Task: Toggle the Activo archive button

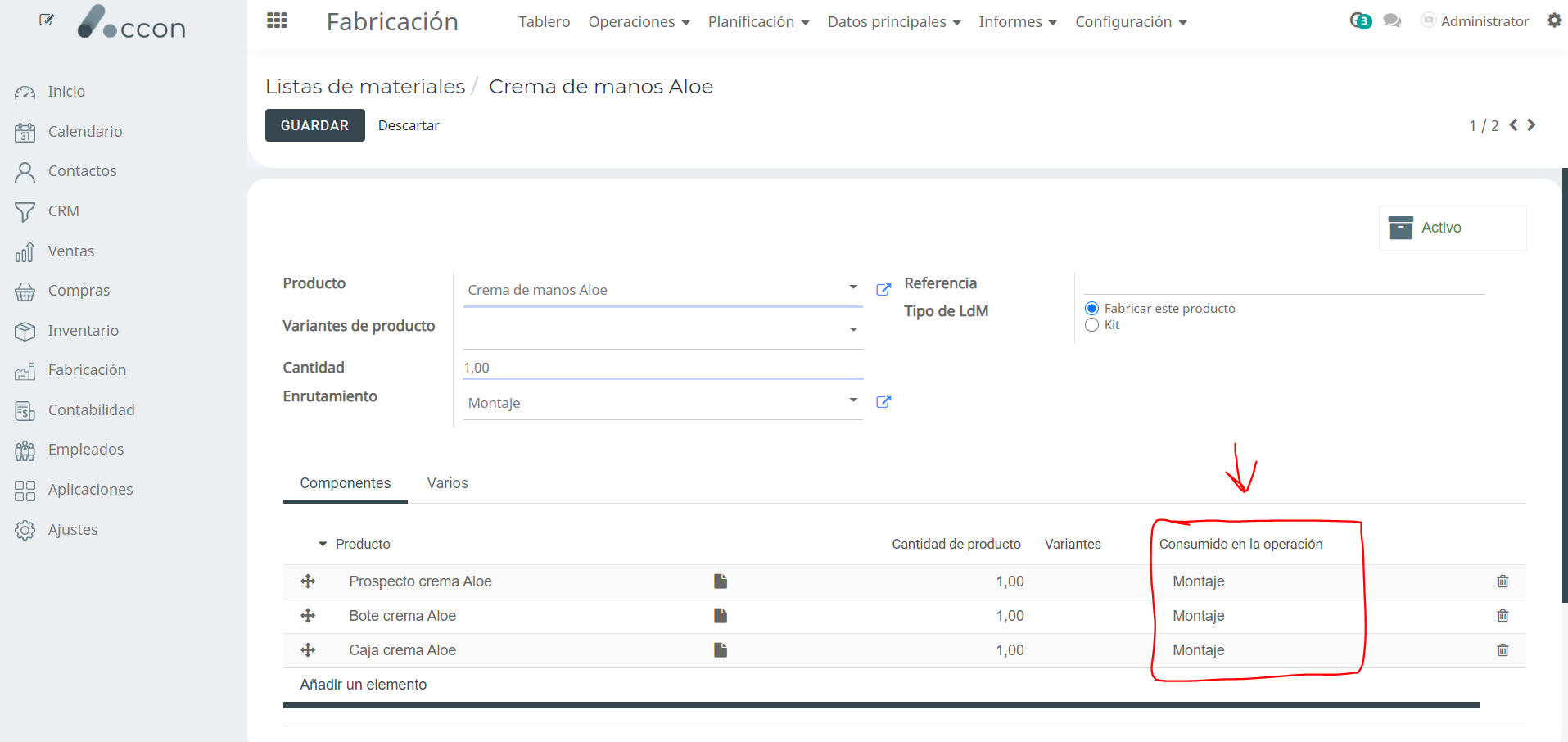Action: pos(1453,228)
